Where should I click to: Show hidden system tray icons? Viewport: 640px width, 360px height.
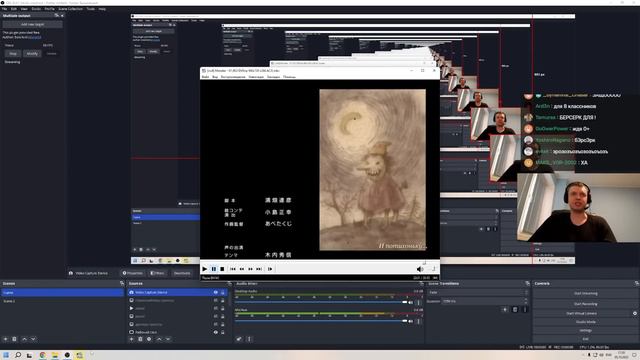tap(583, 355)
